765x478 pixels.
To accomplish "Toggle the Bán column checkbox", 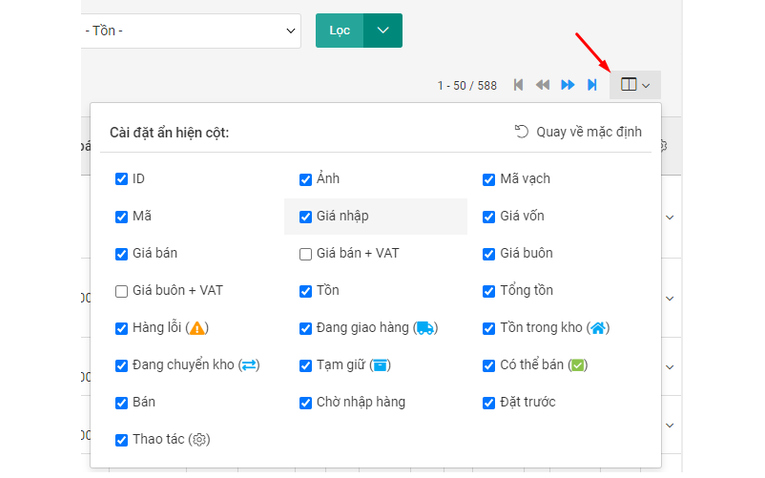I will 121,403.
